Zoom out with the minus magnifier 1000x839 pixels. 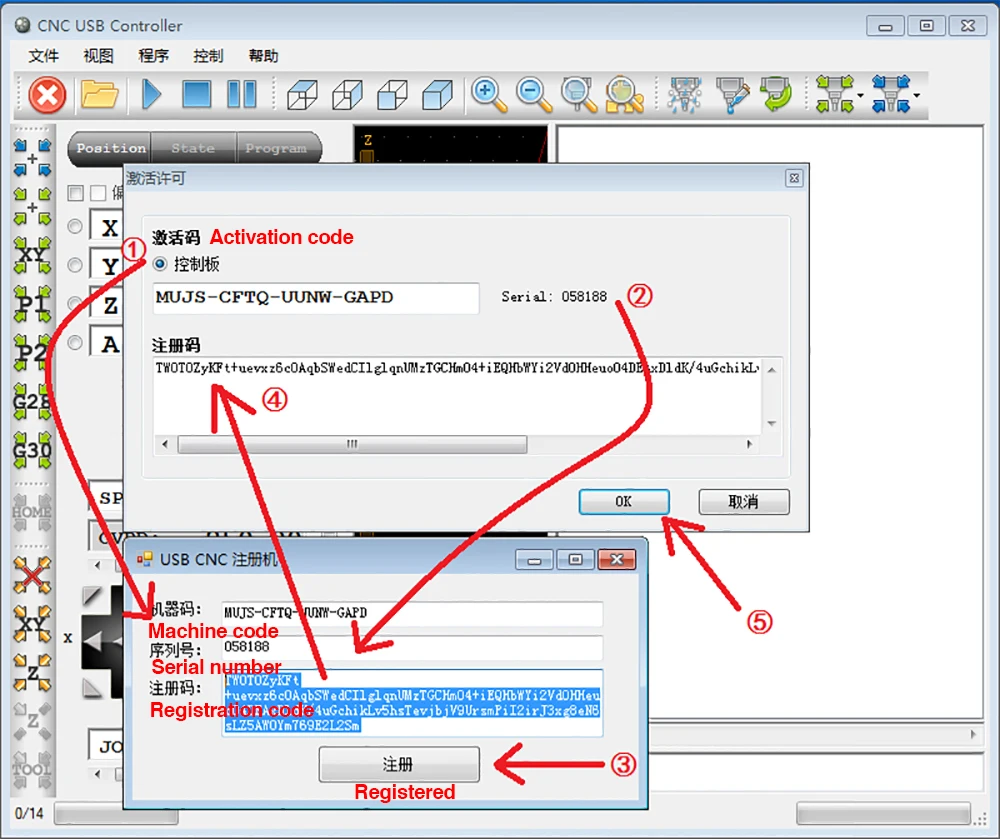(x=533, y=94)
